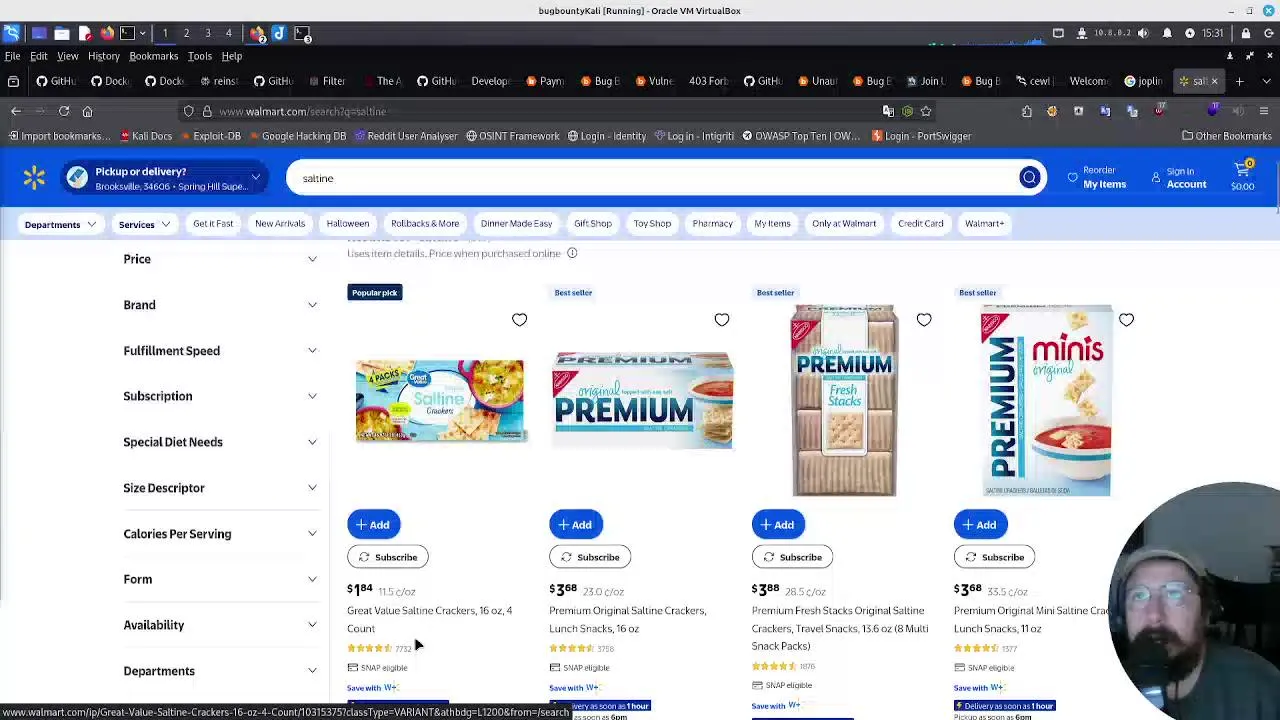Open the Halloween link
Screen dimensions: 1280x720
pos(348,224)
